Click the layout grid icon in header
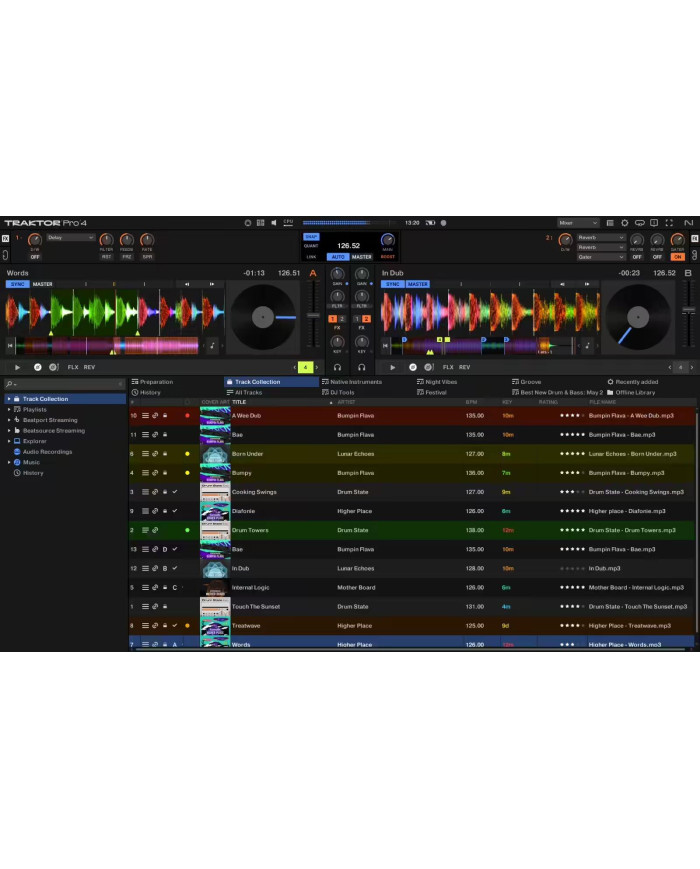Viewport: 700px width, 869px height. (260, 223)
